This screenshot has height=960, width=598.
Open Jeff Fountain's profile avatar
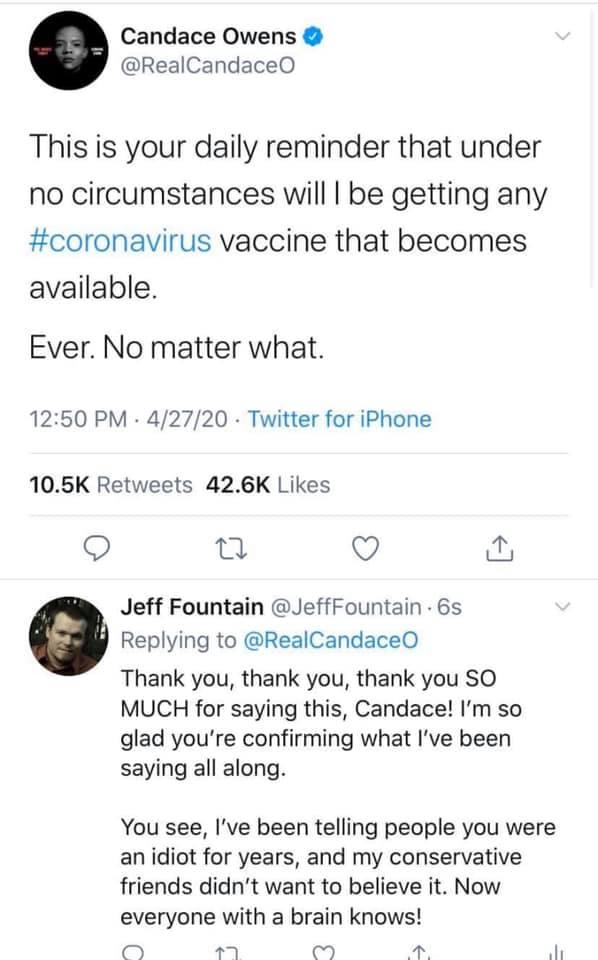coord(68,636)
